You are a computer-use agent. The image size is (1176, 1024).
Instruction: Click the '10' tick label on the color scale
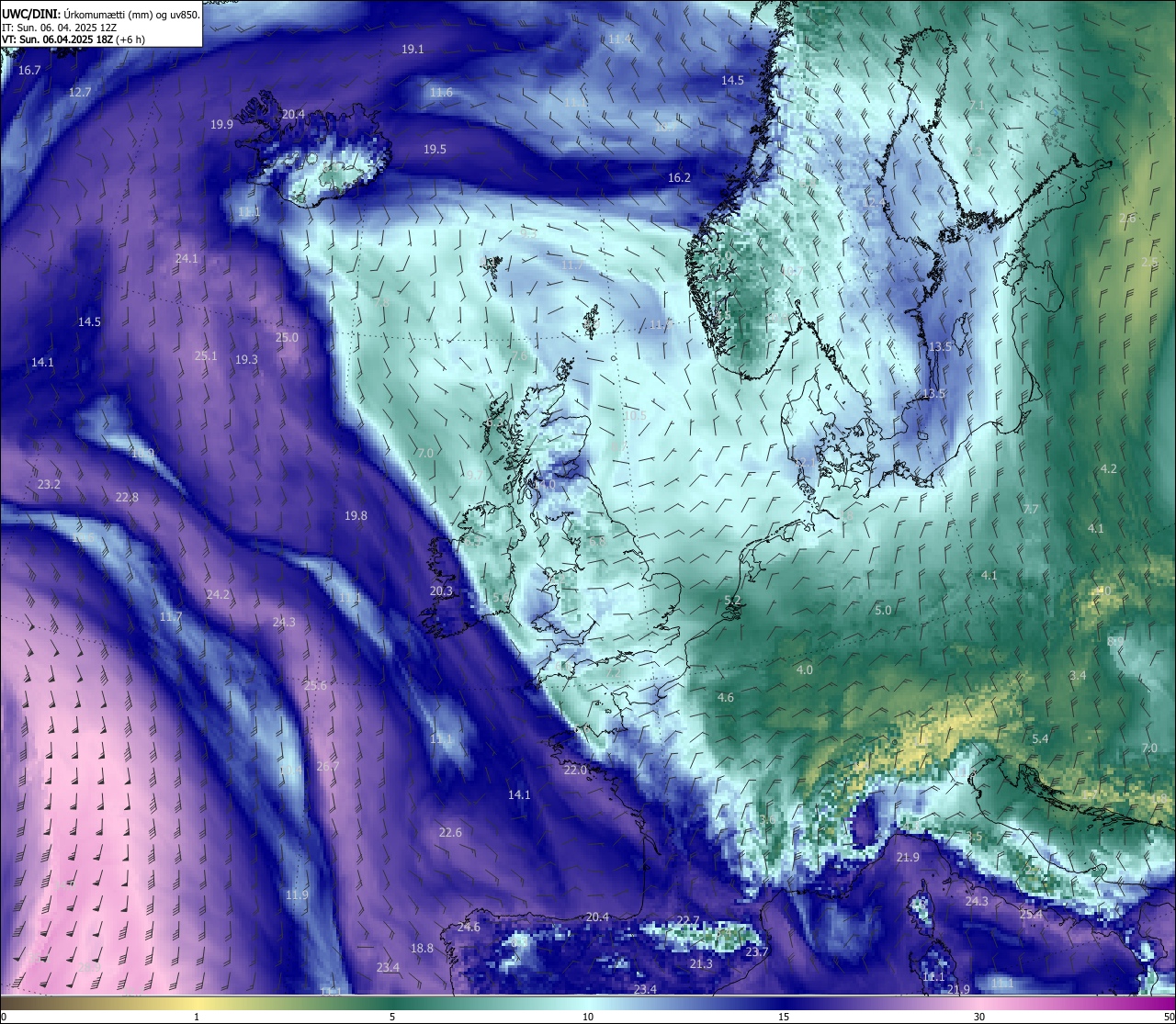(x=588, y=1017)
